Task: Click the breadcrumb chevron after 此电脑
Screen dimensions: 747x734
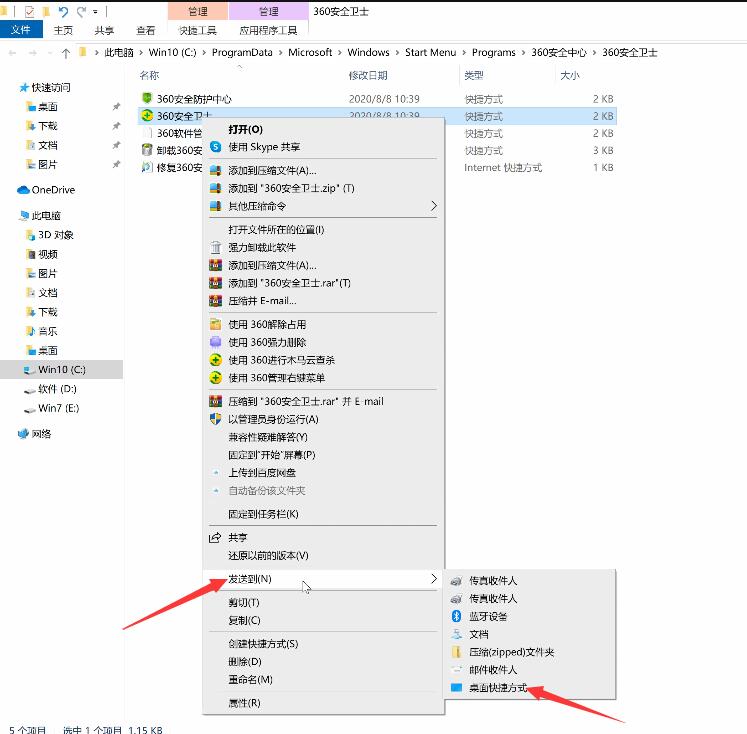Action: 141,53
